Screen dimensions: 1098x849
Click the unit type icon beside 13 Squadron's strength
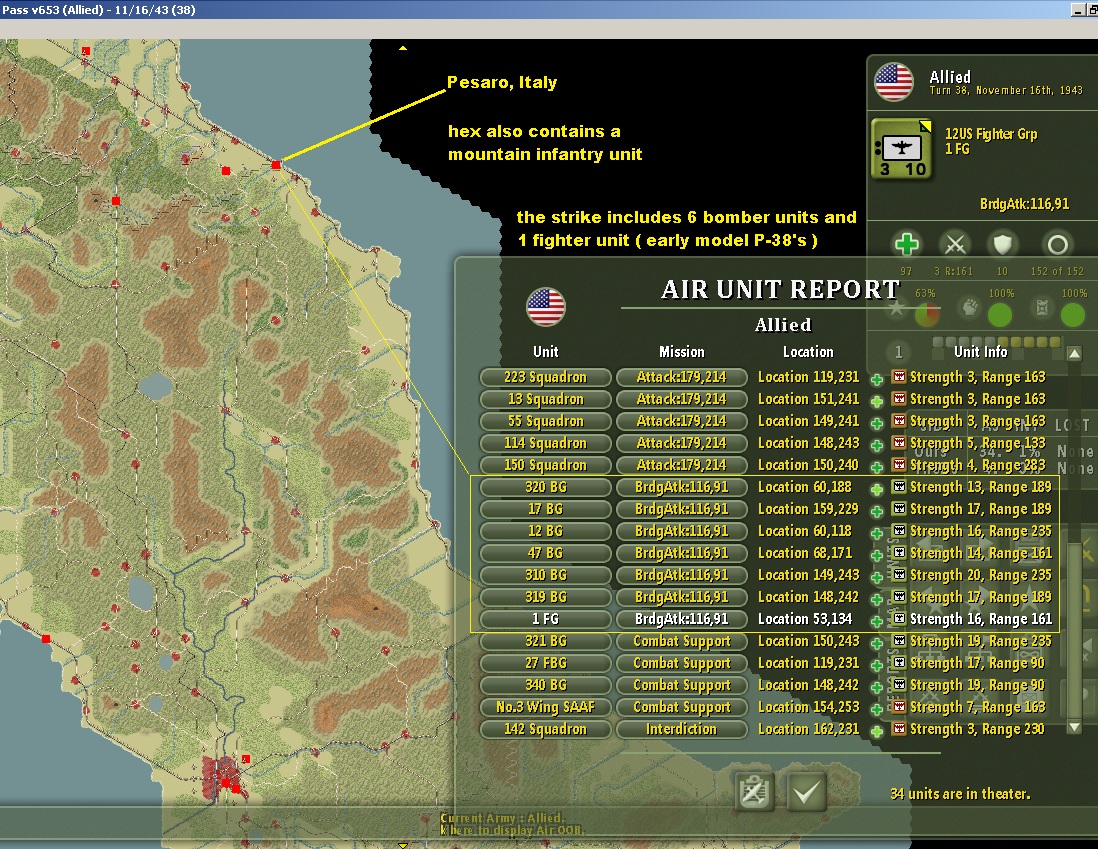899,399
